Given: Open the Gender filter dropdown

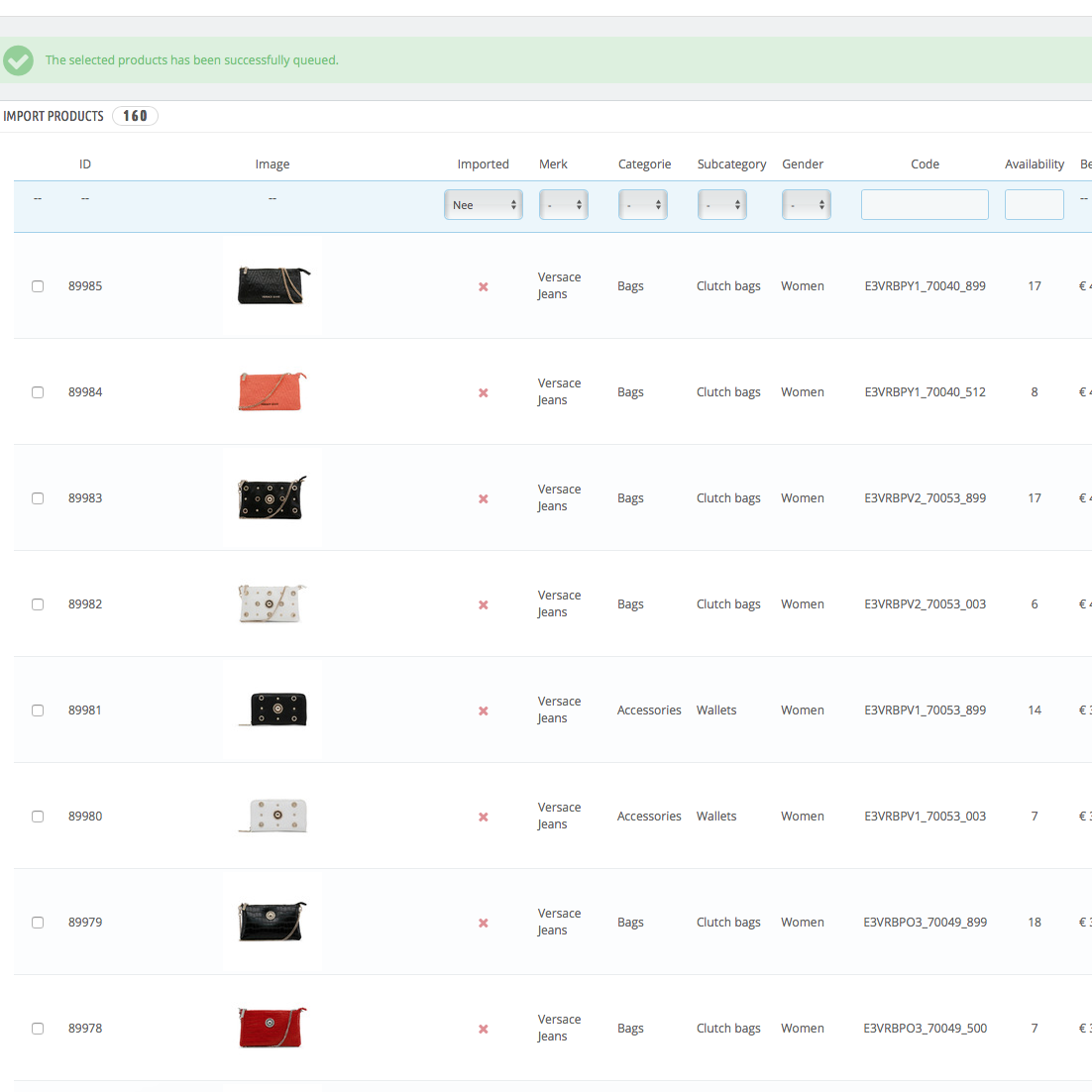Looking at the screenshot, I should 807,205.
